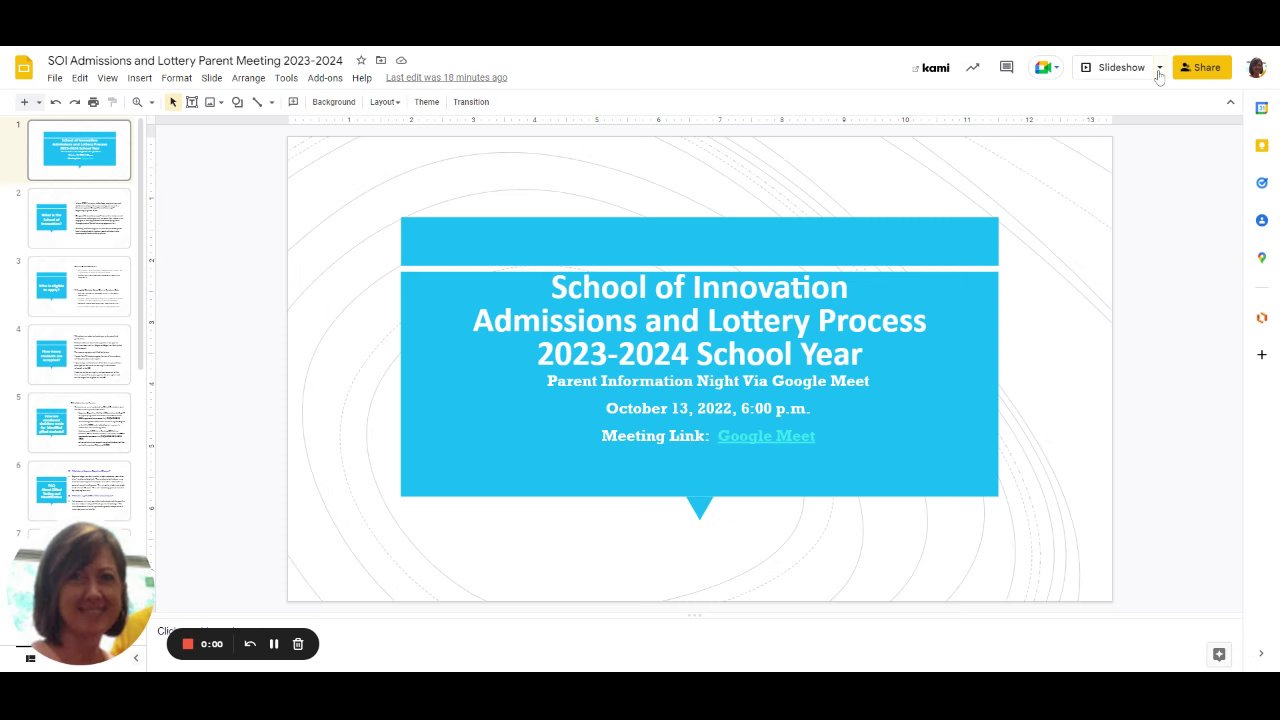Open the Google Slides home icon
This screenshot has height=720, width=1280.
pyautogui.click(x=24, y=68)
